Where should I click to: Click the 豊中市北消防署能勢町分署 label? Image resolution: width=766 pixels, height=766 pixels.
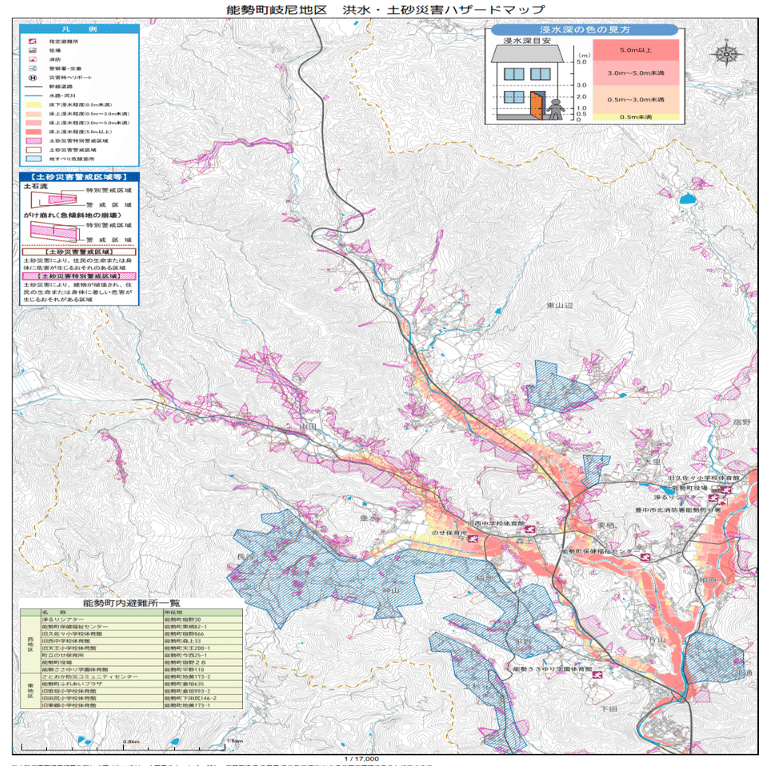pyautogui.click(x=678, y=510)
